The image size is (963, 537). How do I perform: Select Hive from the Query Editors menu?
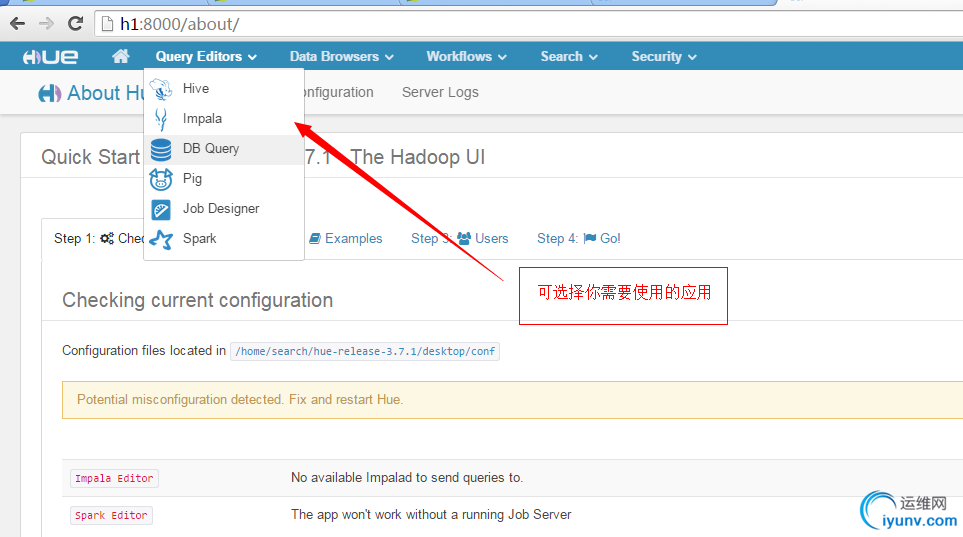pyautogui.click(x=224, y=88)
